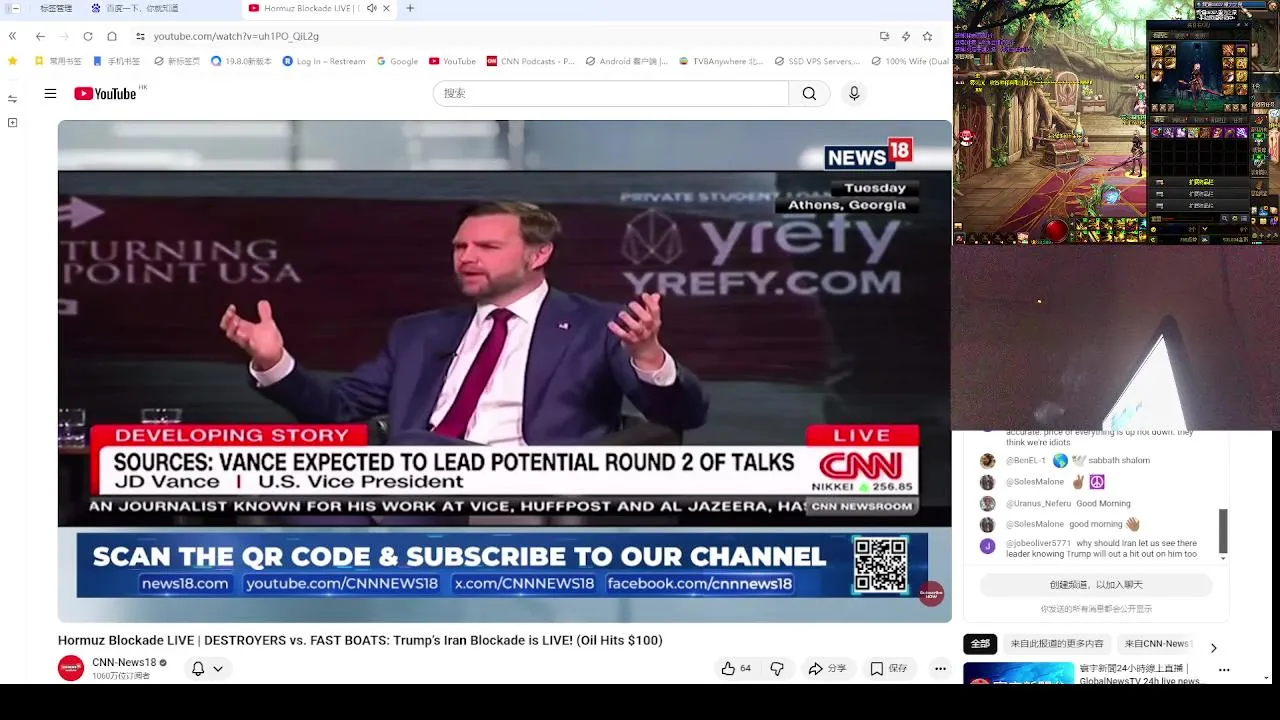Select the 来自此报道的更多内容 chip

tap(1057, 644)
